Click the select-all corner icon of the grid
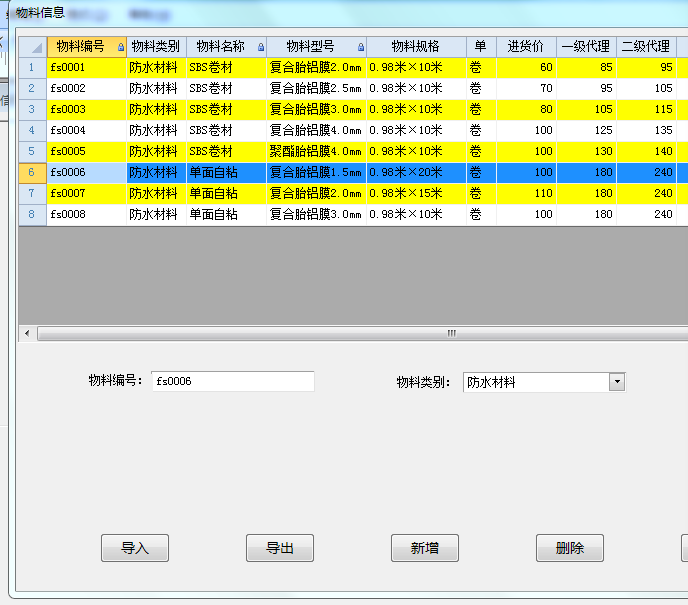688x605 pixels. pyautogui.click(x=33, y=47)
